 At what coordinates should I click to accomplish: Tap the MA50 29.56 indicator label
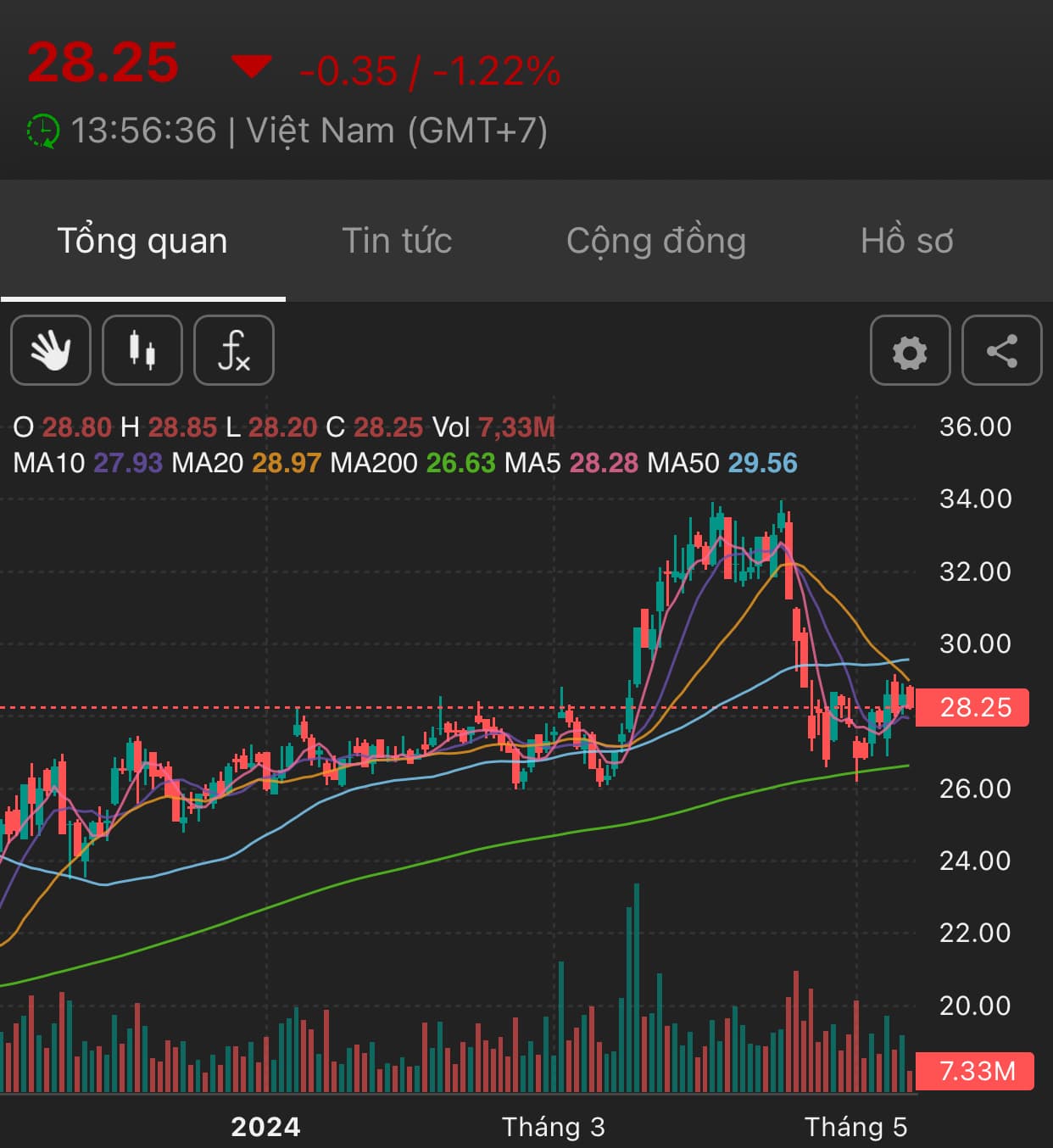coord(722,463)
